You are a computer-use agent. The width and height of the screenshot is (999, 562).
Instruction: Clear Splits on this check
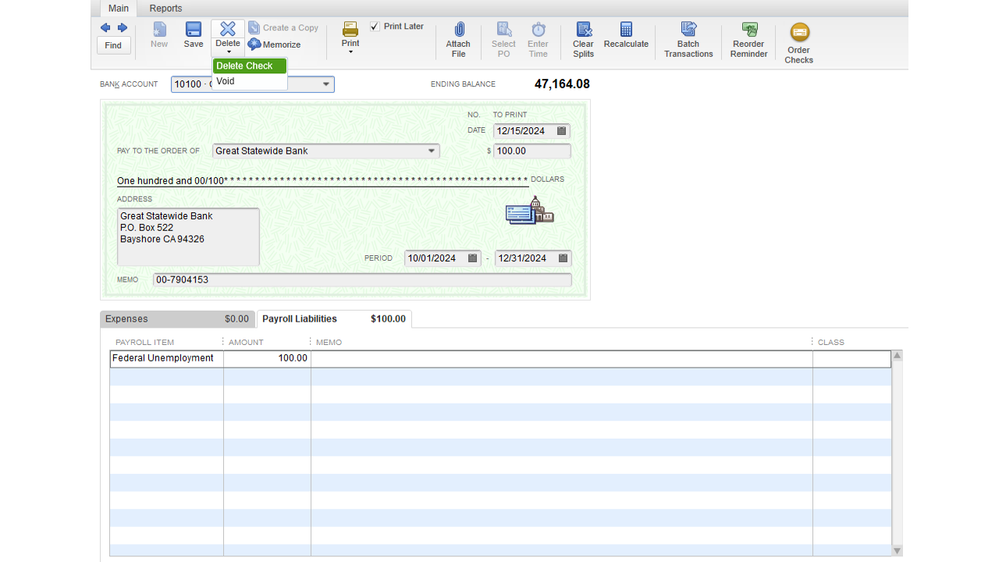pyautogui.click(x=583, y=40)
